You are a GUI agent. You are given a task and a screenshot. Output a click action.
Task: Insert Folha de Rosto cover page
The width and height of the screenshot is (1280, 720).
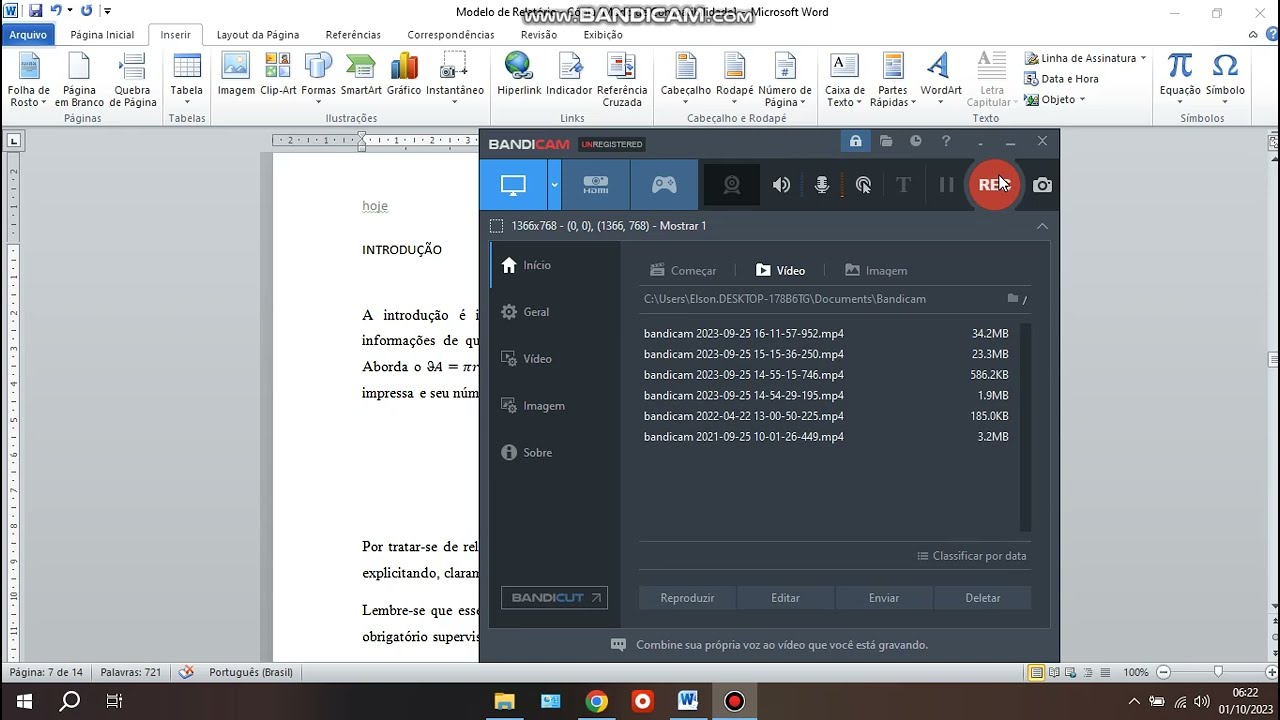29,80
